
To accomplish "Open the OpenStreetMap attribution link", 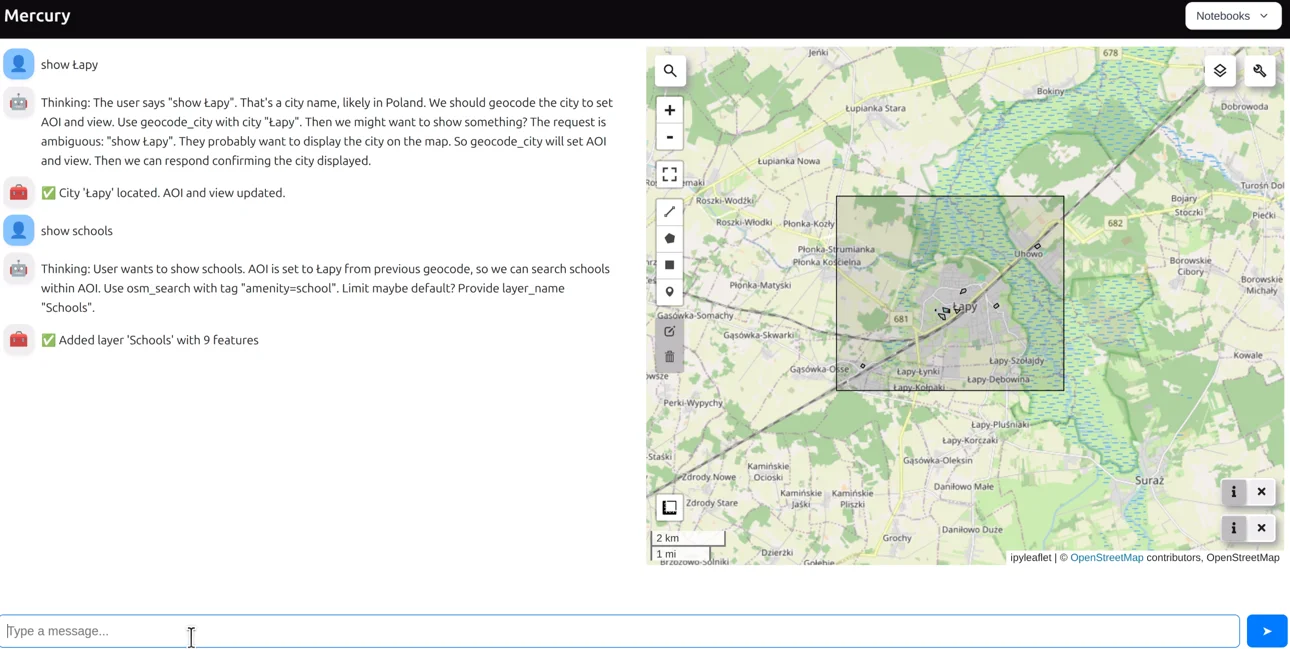I will click(1106, 558).
